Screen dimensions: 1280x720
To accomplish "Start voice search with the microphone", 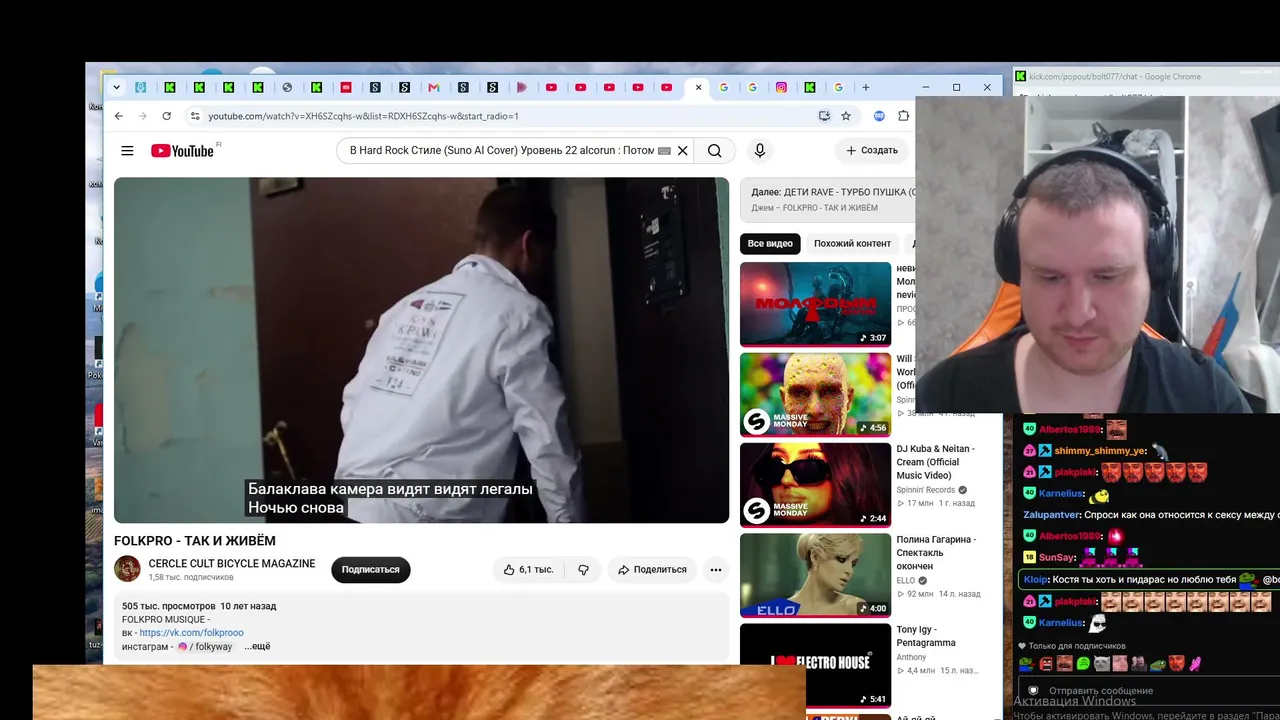I will tap(760, 151).
